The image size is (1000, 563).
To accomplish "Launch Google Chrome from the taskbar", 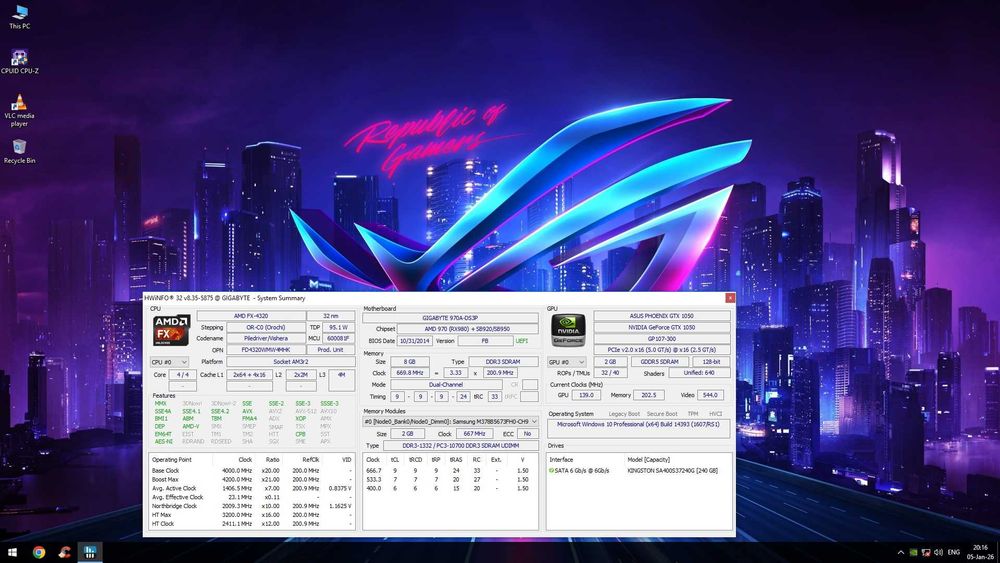I will [x=39, y=552].
